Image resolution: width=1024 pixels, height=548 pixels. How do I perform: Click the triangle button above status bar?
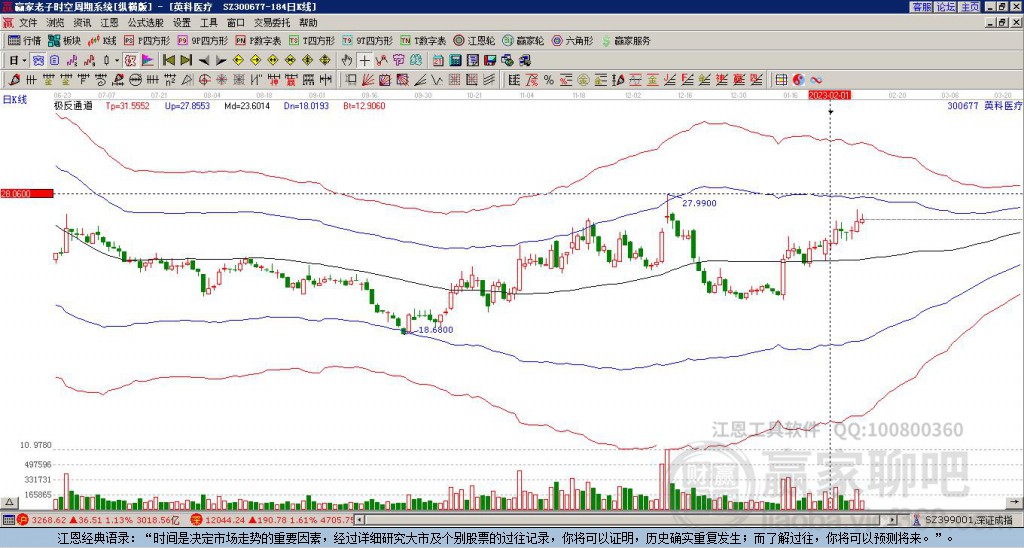(x=9, y=502)
